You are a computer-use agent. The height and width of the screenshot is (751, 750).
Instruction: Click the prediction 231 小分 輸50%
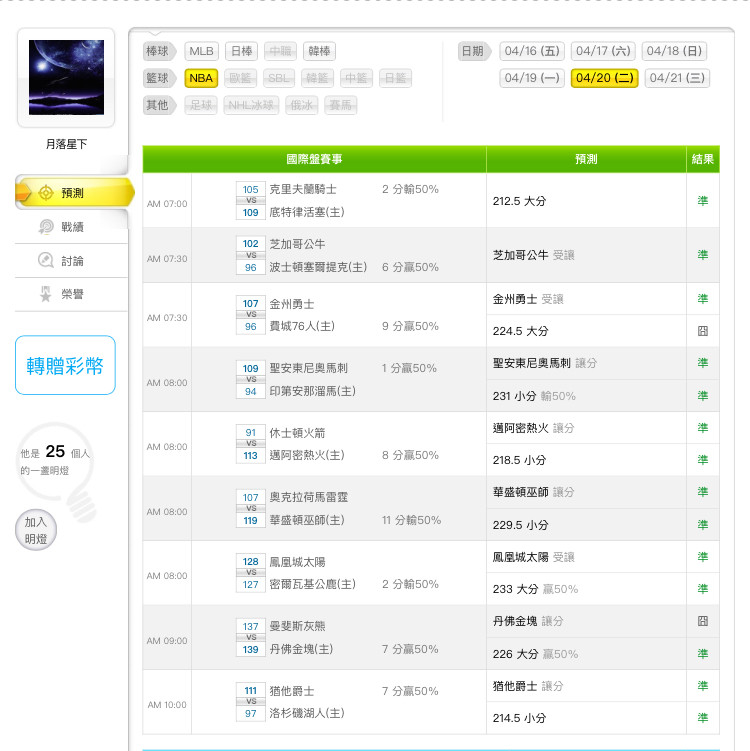pos(534,396)
